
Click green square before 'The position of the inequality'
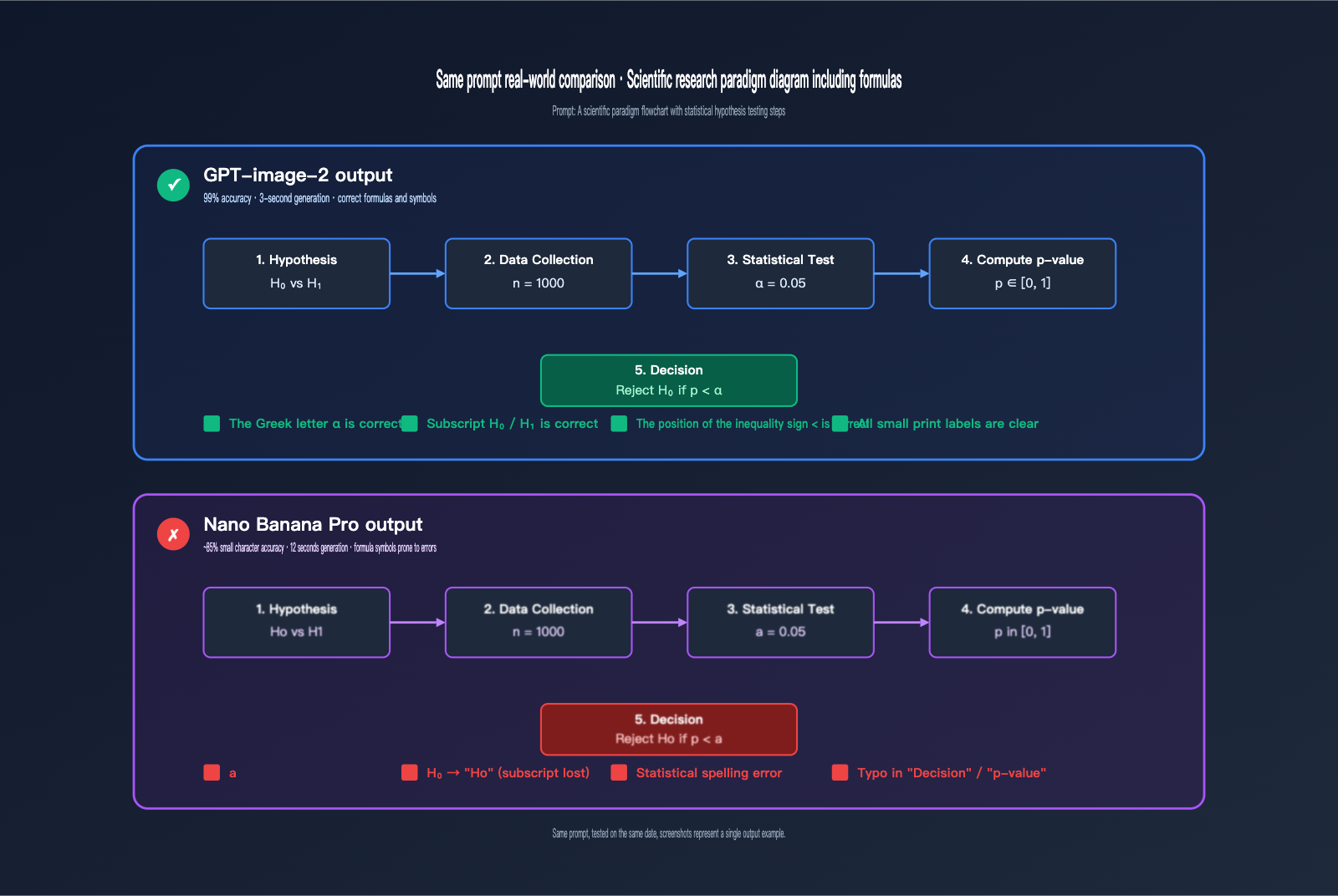pos(619,424)
